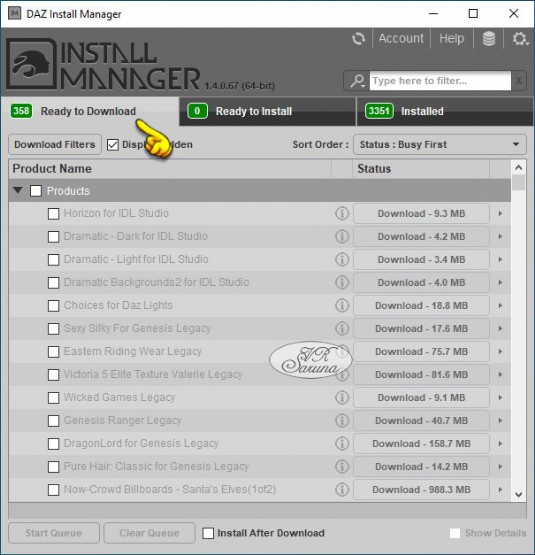Sort by Product Name column header
Screen dimensions: 535x555
click(170, 169)
